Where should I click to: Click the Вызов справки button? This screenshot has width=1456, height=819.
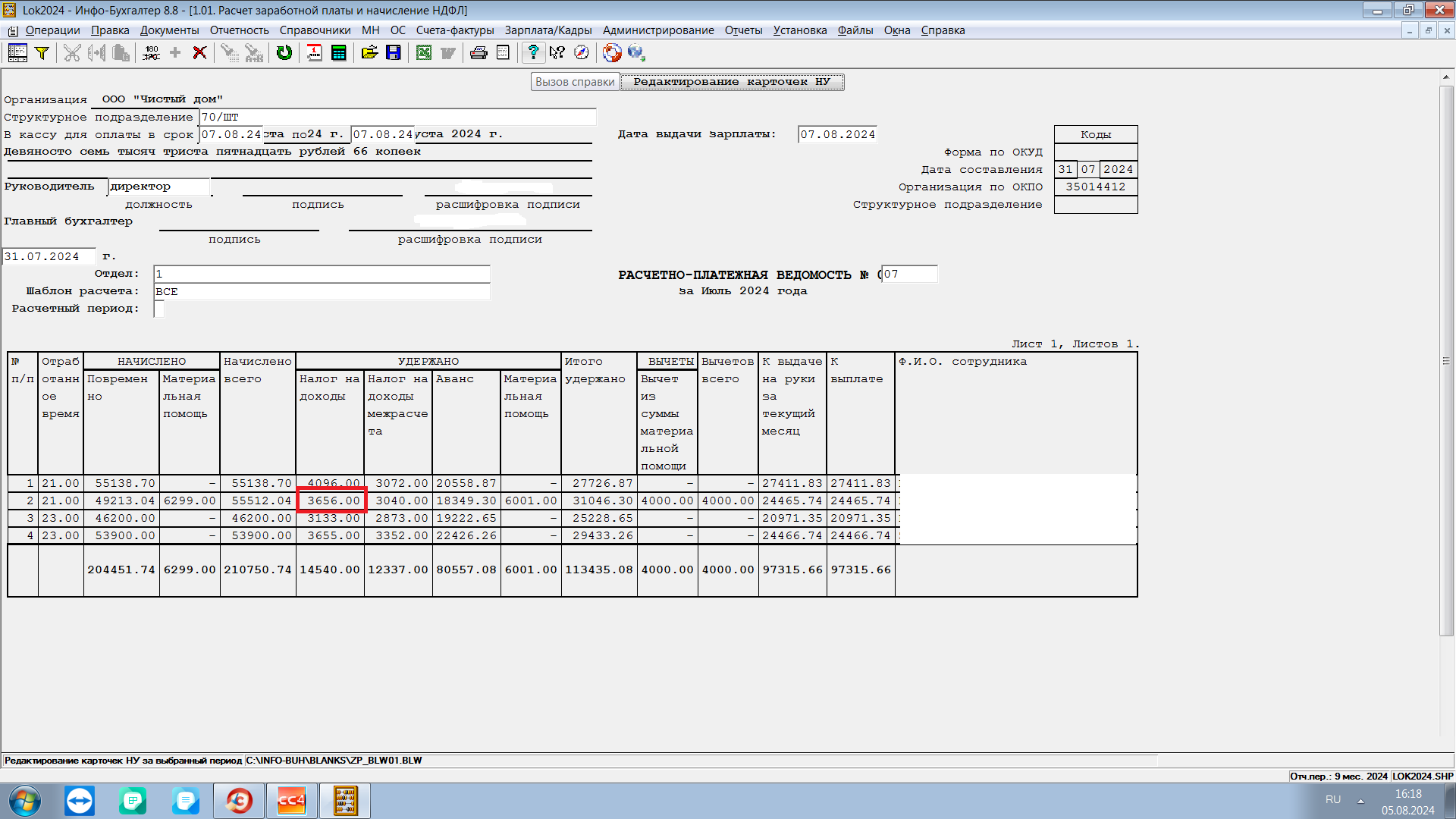click(x=575, y=82)
